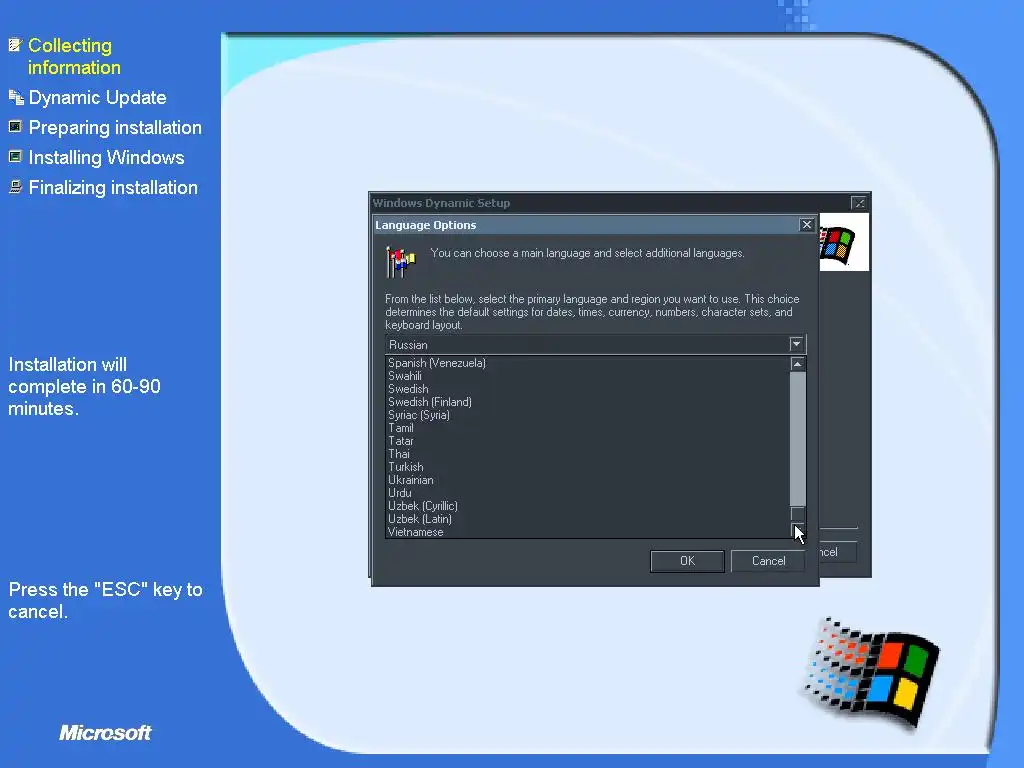This screenshot has height=768, width=1024.
Task: Click the list scrollbar's up arrow
Action: [x=797, y=364]
